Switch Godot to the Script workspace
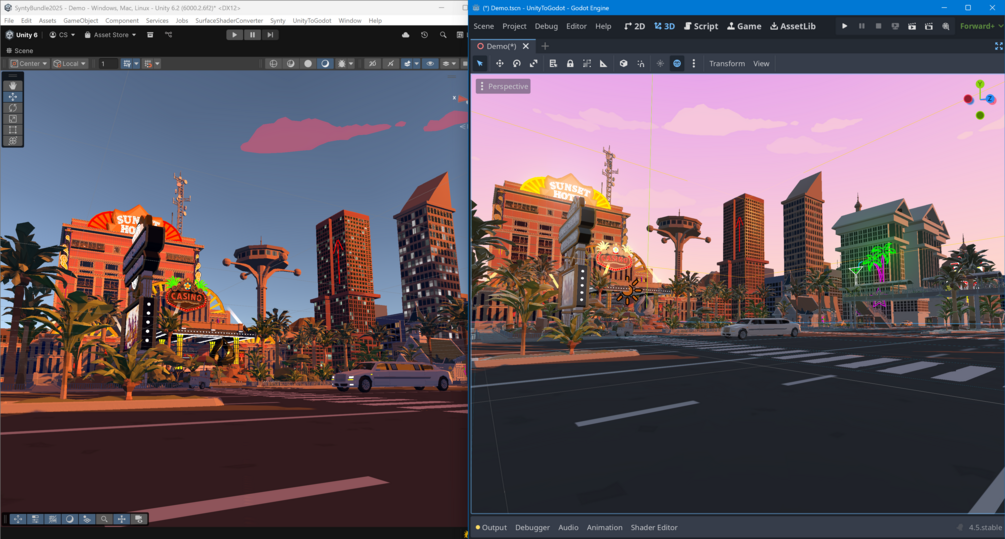 point(701,26)
